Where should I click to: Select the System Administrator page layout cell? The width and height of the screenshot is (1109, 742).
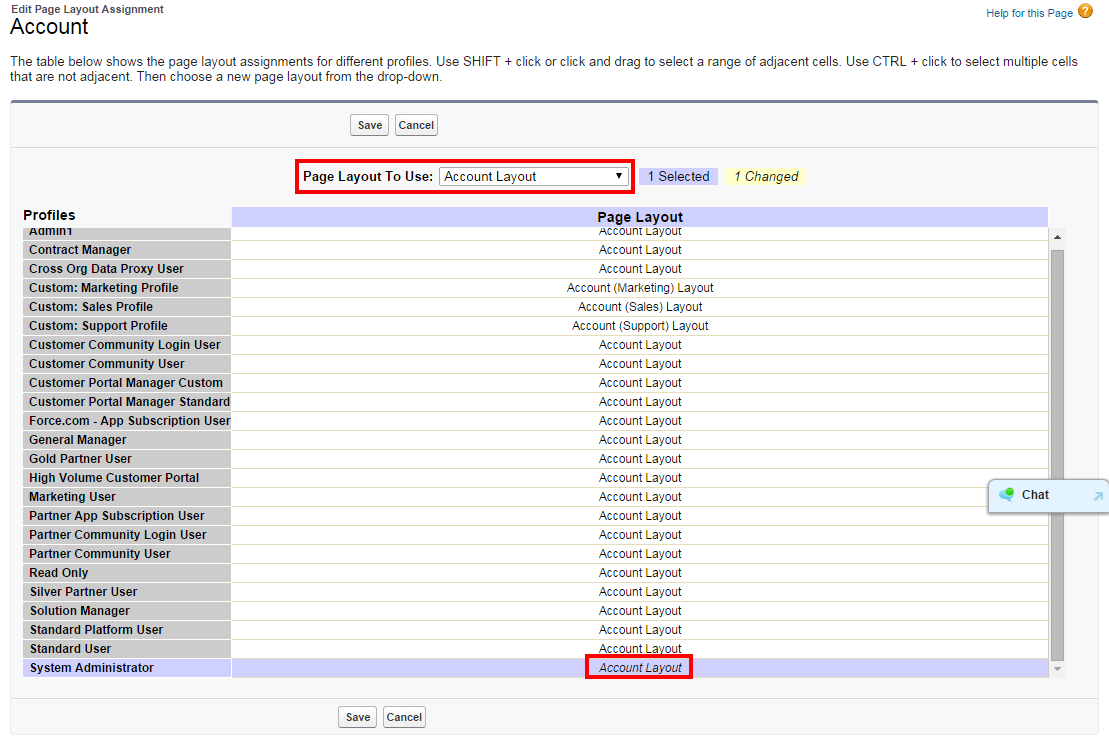pos(640,668)
